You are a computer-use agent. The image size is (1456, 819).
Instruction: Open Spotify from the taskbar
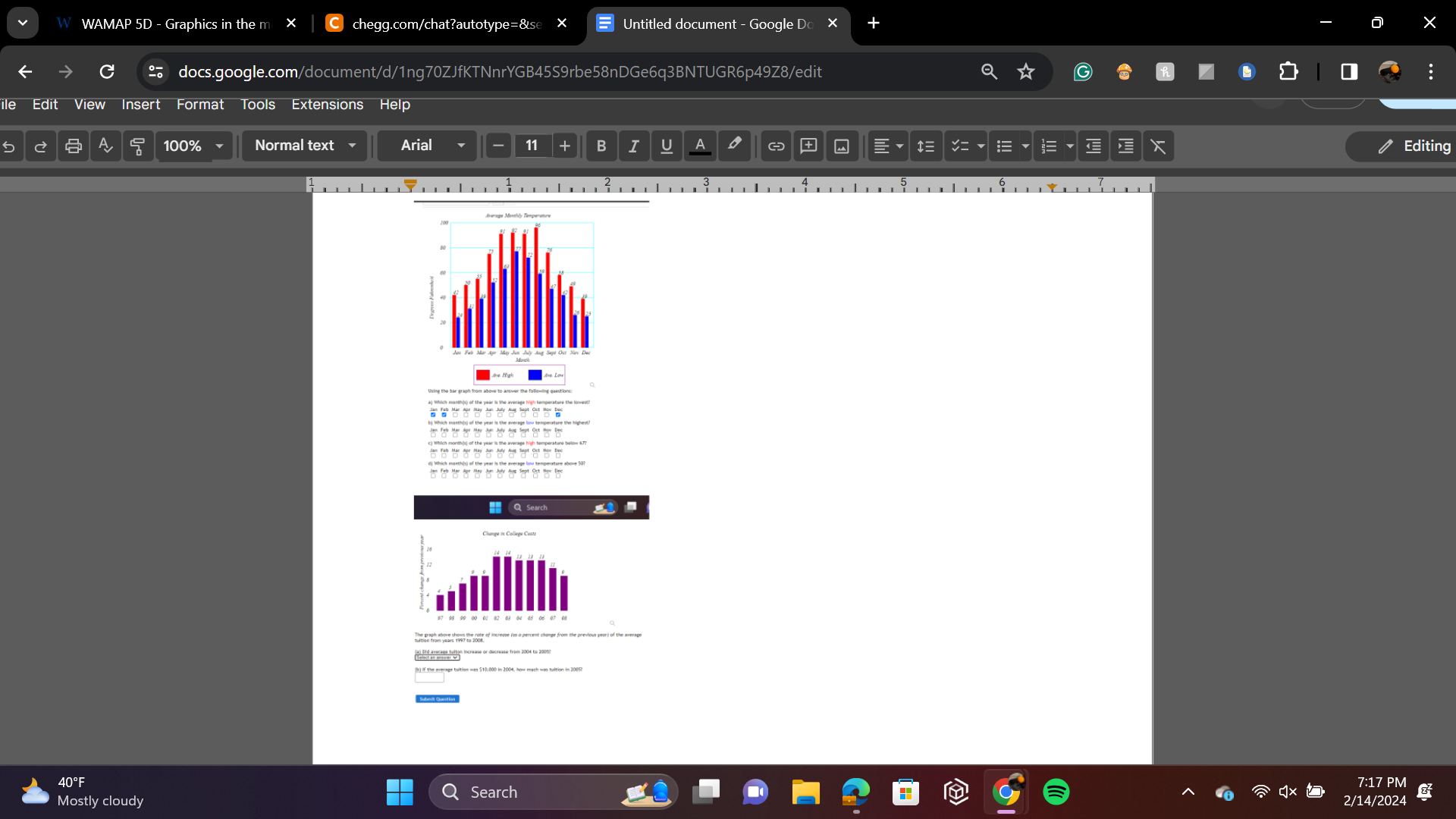click(x=1056, y=792)
